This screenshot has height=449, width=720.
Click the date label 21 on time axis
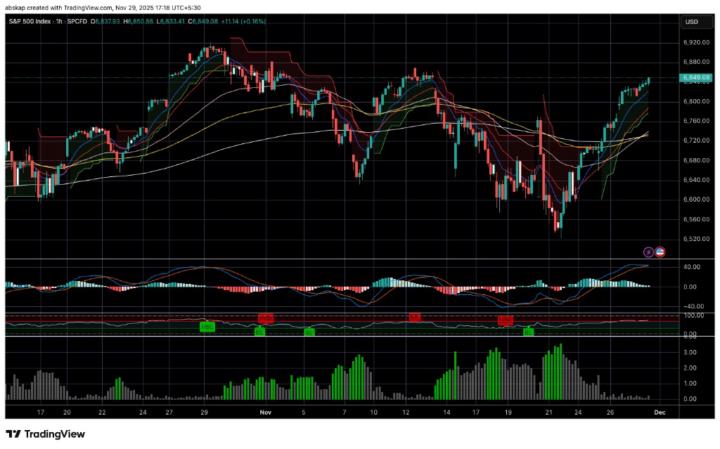click(549, 412)
